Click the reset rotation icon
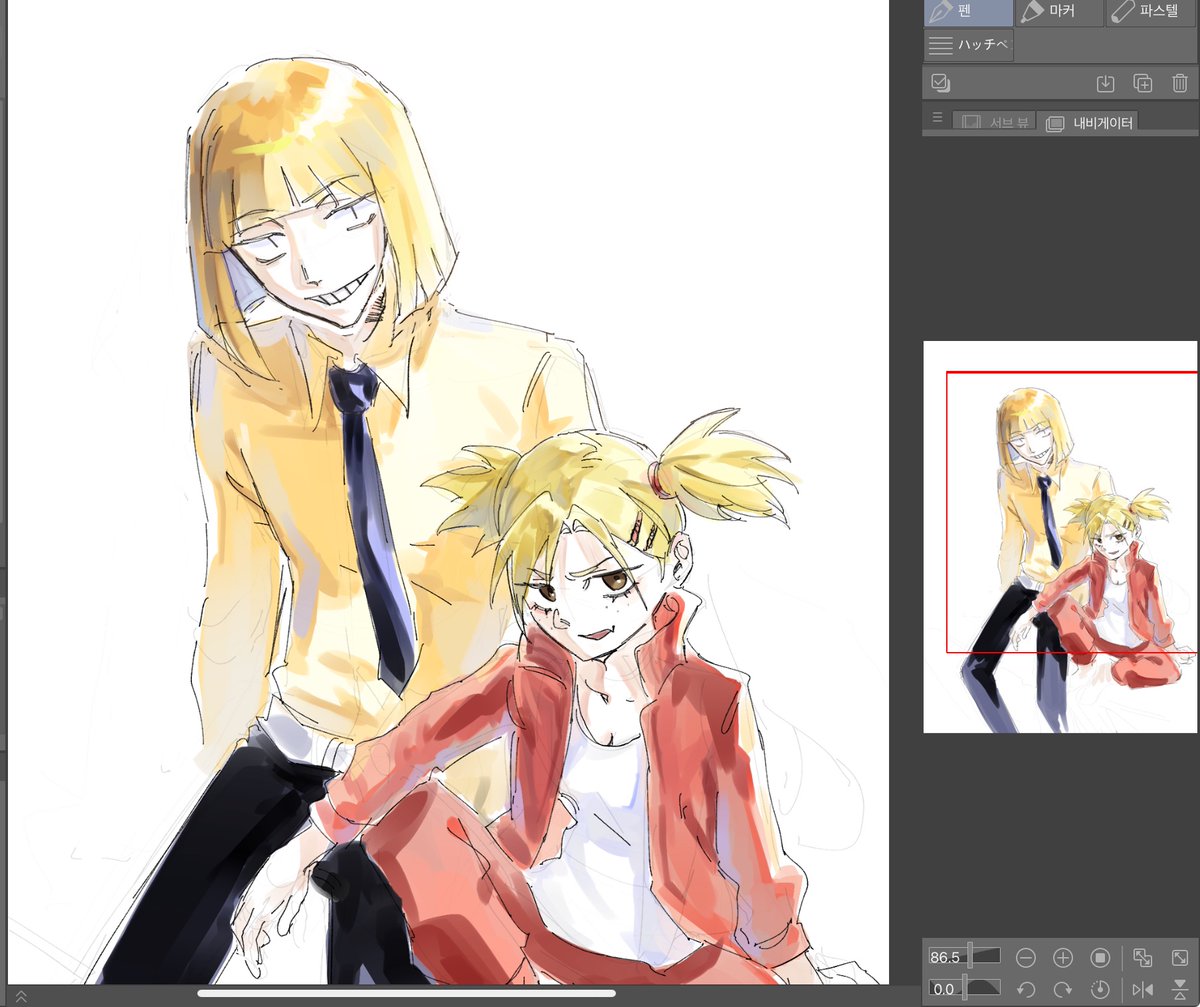 [1100, 990]
